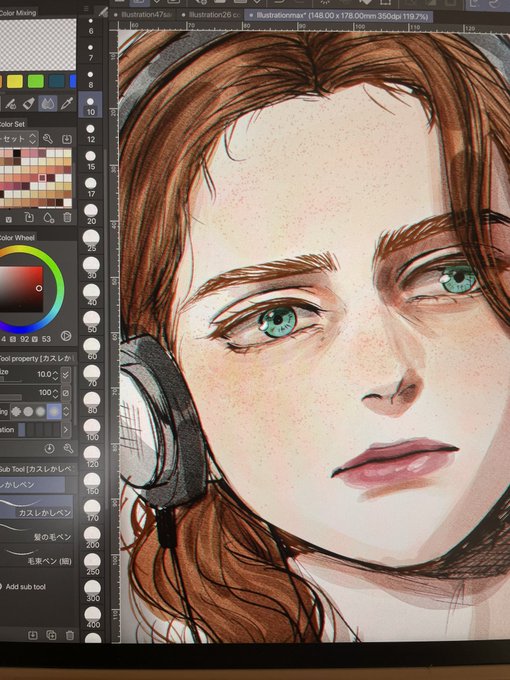Select brush size 200 preset

point(92,539)
